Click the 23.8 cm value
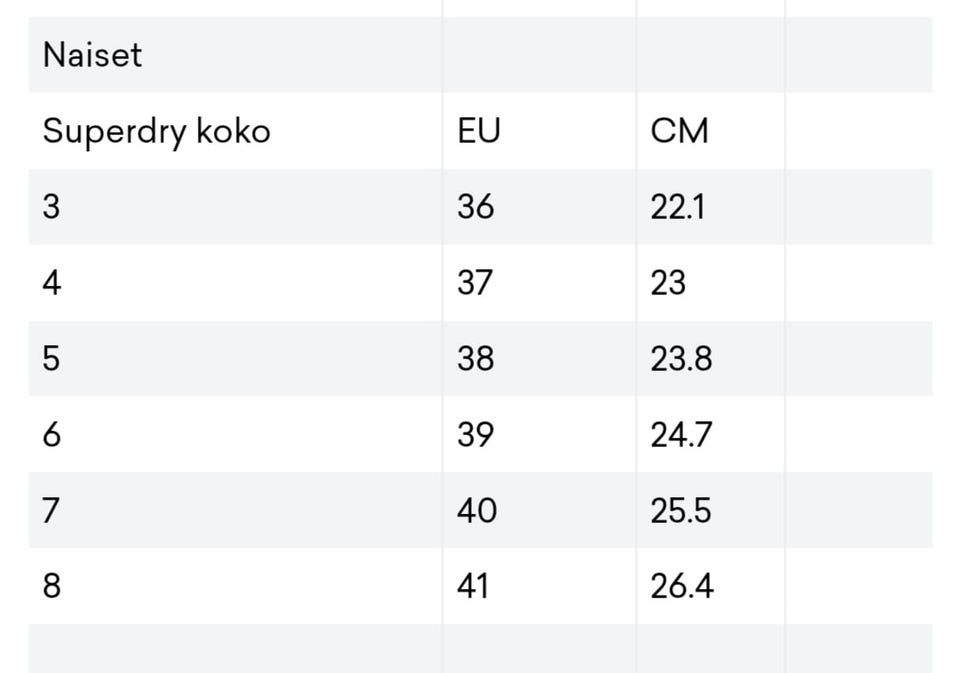The height and width of the screenshot is (673, 960). click(681, 359)
